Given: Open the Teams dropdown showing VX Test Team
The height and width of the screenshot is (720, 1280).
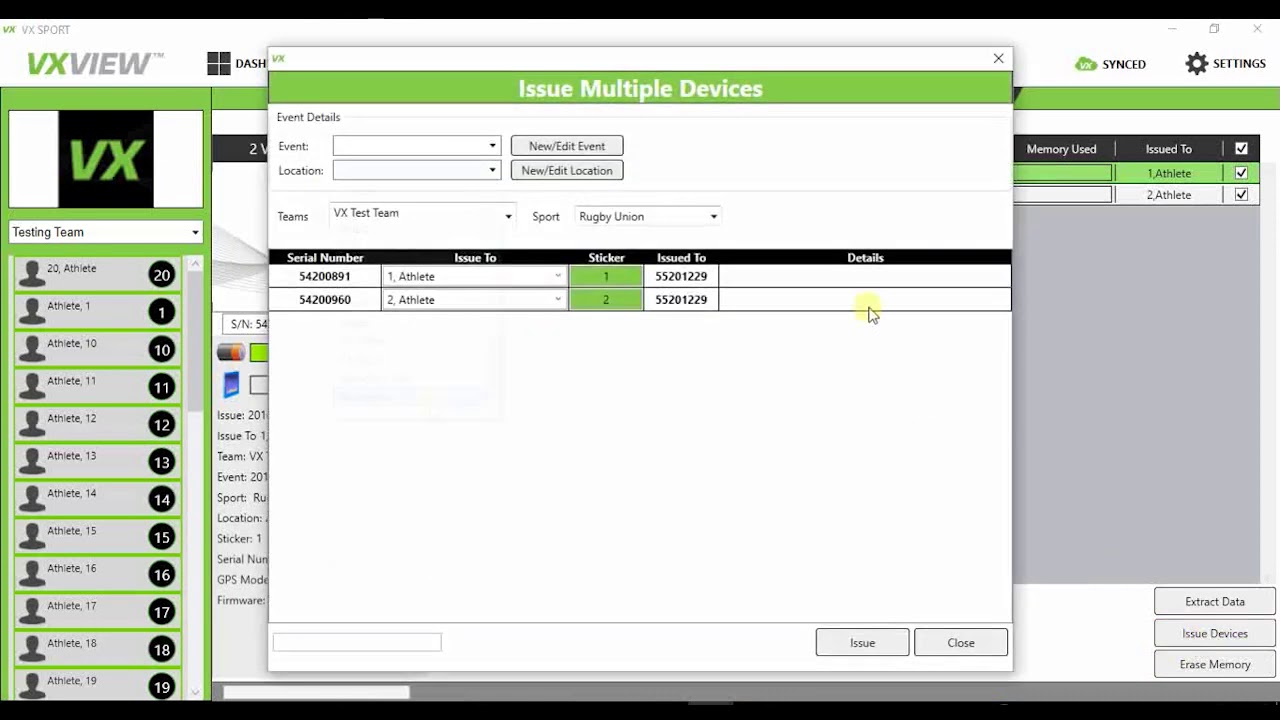Looking at the screenshot, I should coord(422,215).
